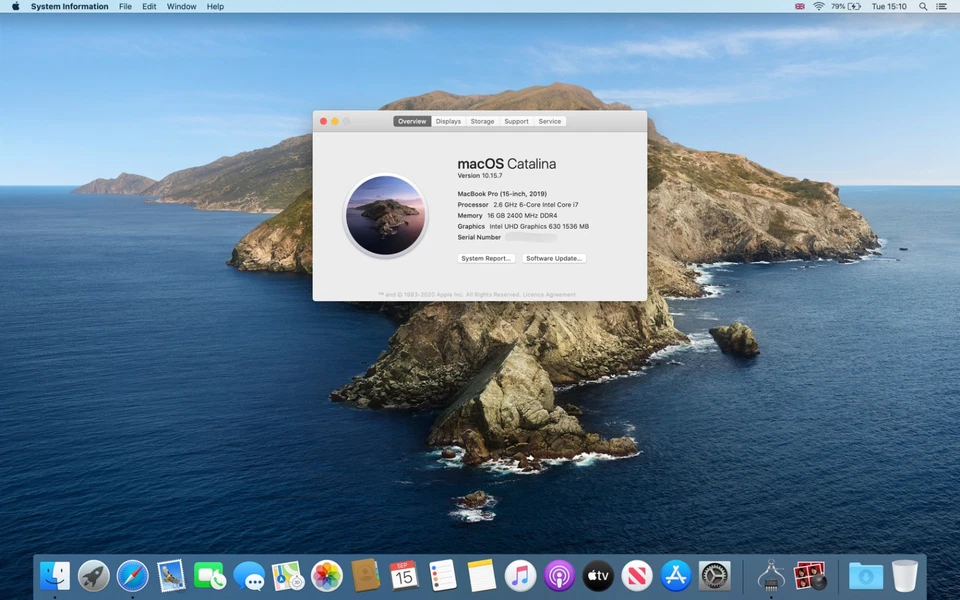Open Reminders app in the Dock
The height and width of the screenshot is (600, 960).
pyautogui.click(x=443, y=576)
